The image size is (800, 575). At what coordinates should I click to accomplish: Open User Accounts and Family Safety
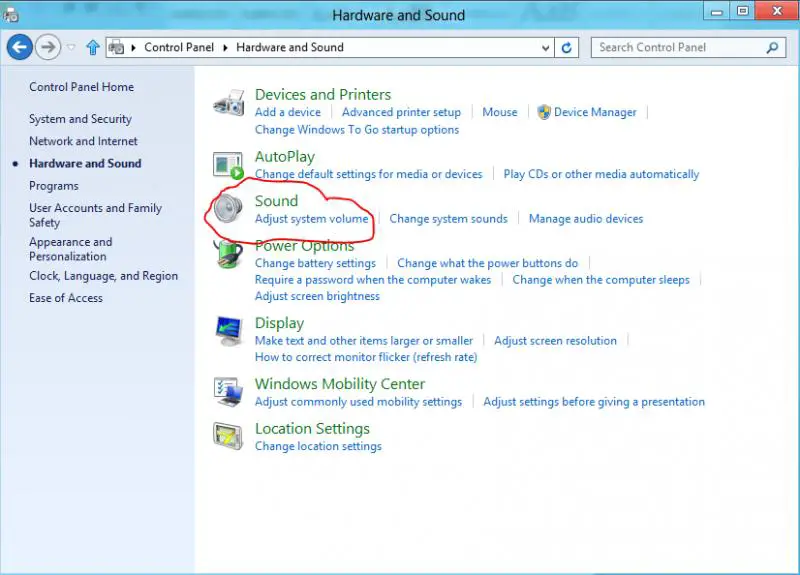point(95,215)
